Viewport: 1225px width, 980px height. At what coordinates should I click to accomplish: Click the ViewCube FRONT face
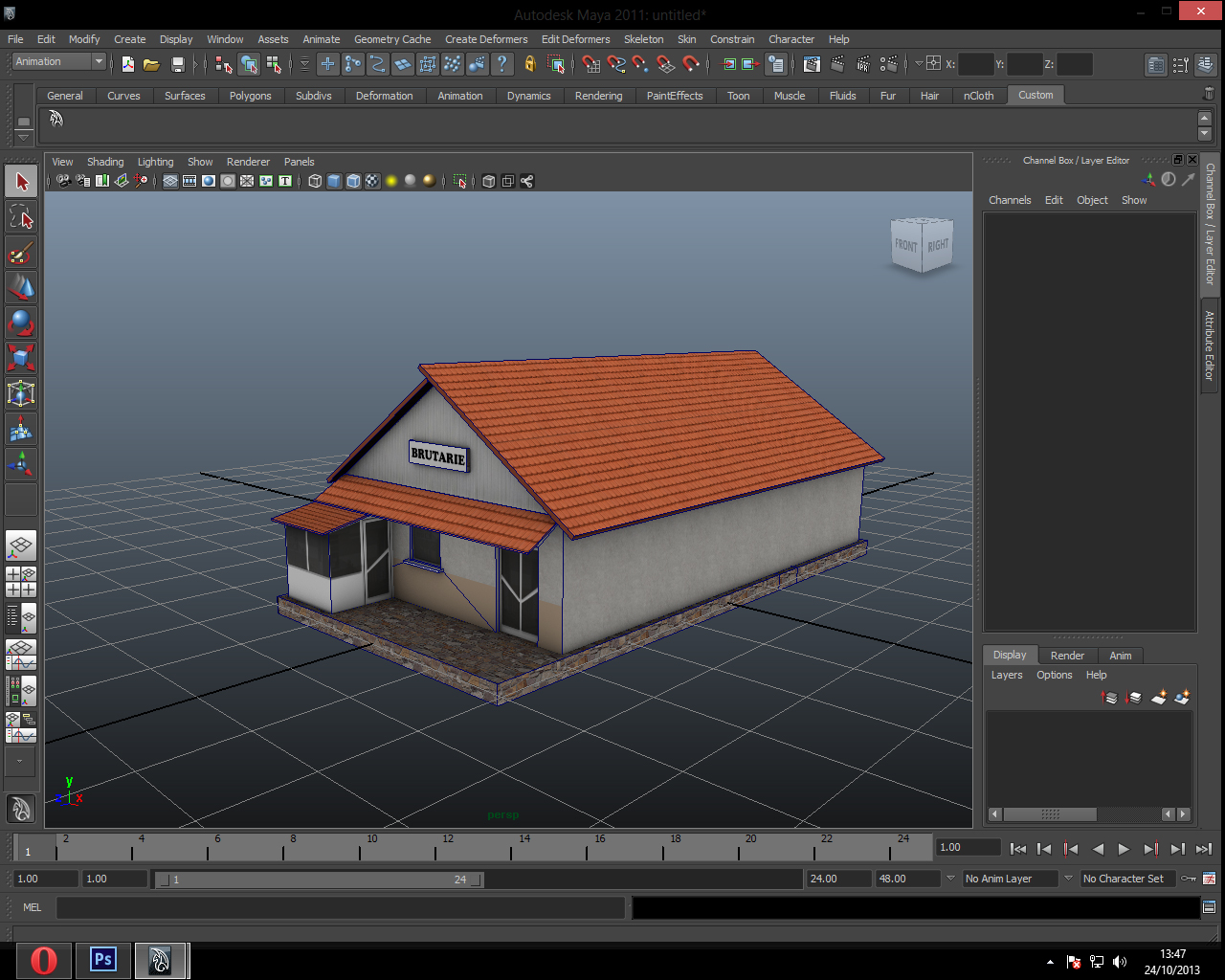[906, 246]
